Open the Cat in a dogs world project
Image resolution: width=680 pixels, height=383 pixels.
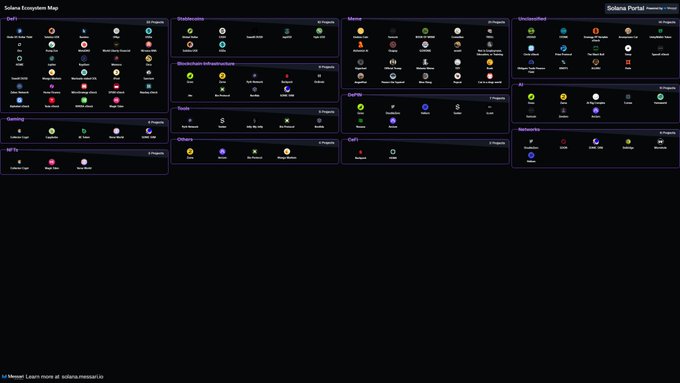click(x=490, y=76)
